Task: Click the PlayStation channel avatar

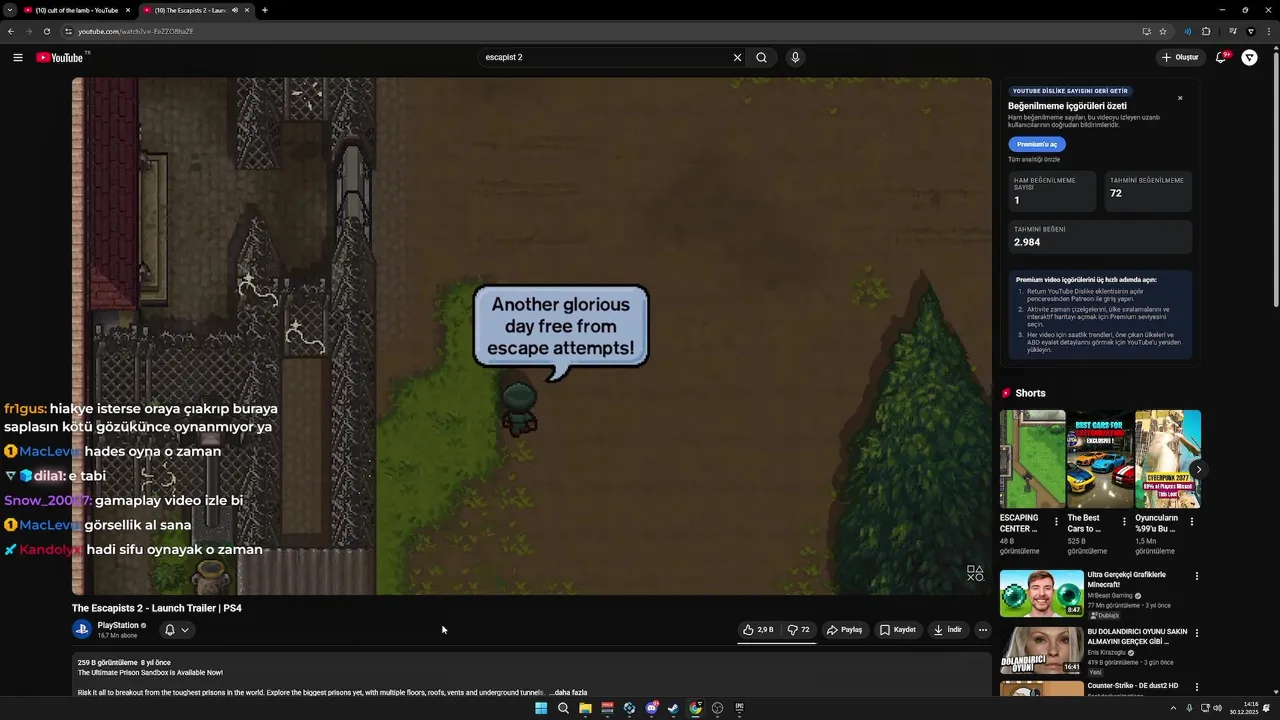Action: pos(82,629)
